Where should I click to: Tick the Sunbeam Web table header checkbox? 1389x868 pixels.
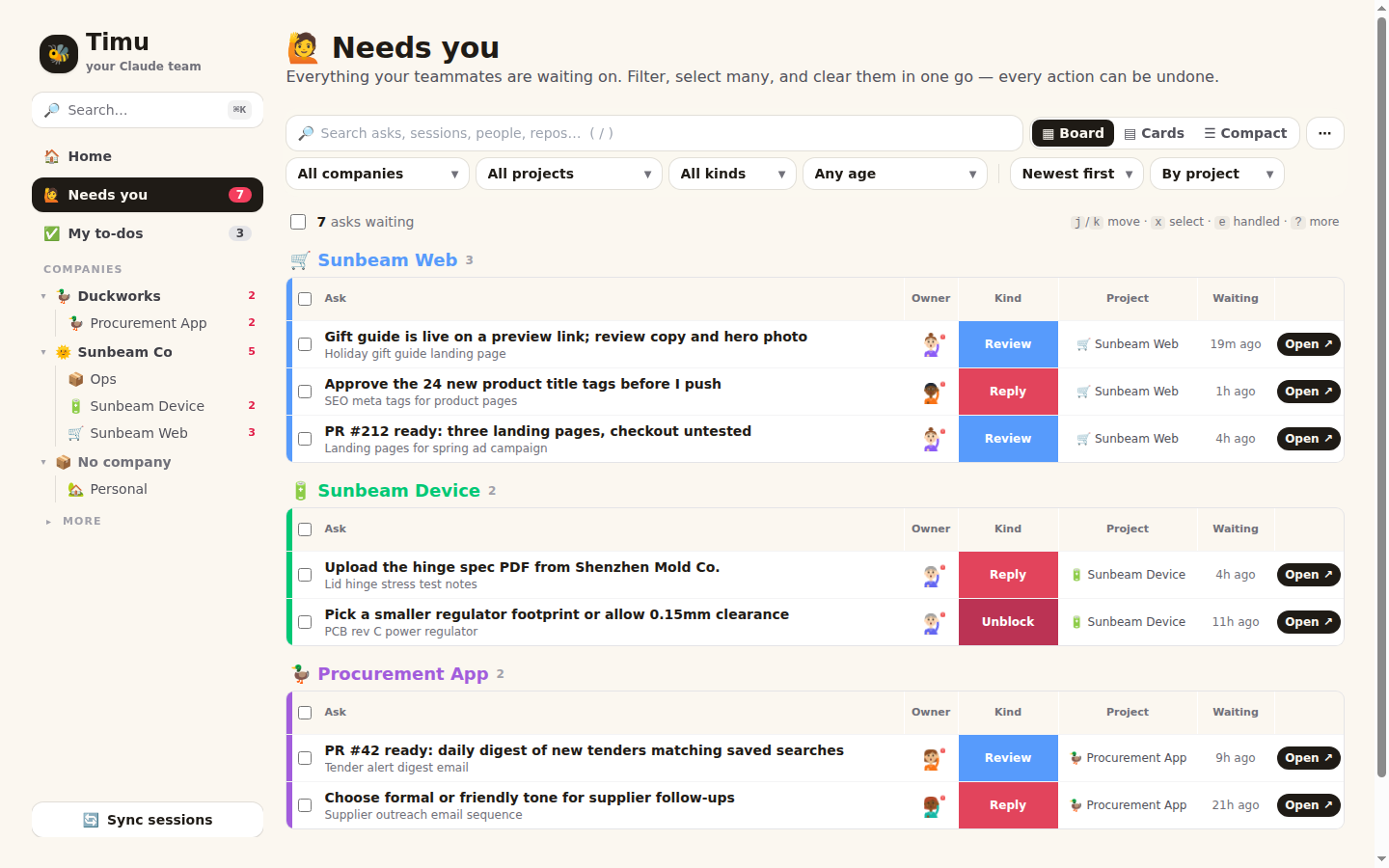tap(305, 299)
